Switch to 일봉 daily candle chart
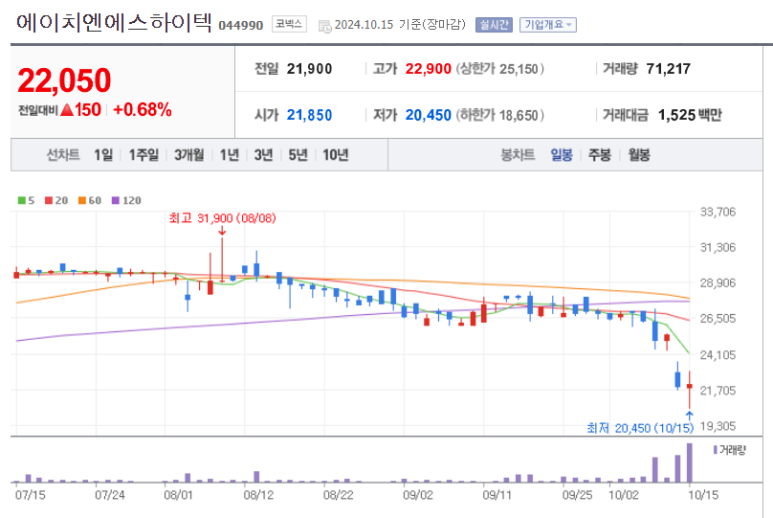773x518 pixels. [x=562, y=155]
